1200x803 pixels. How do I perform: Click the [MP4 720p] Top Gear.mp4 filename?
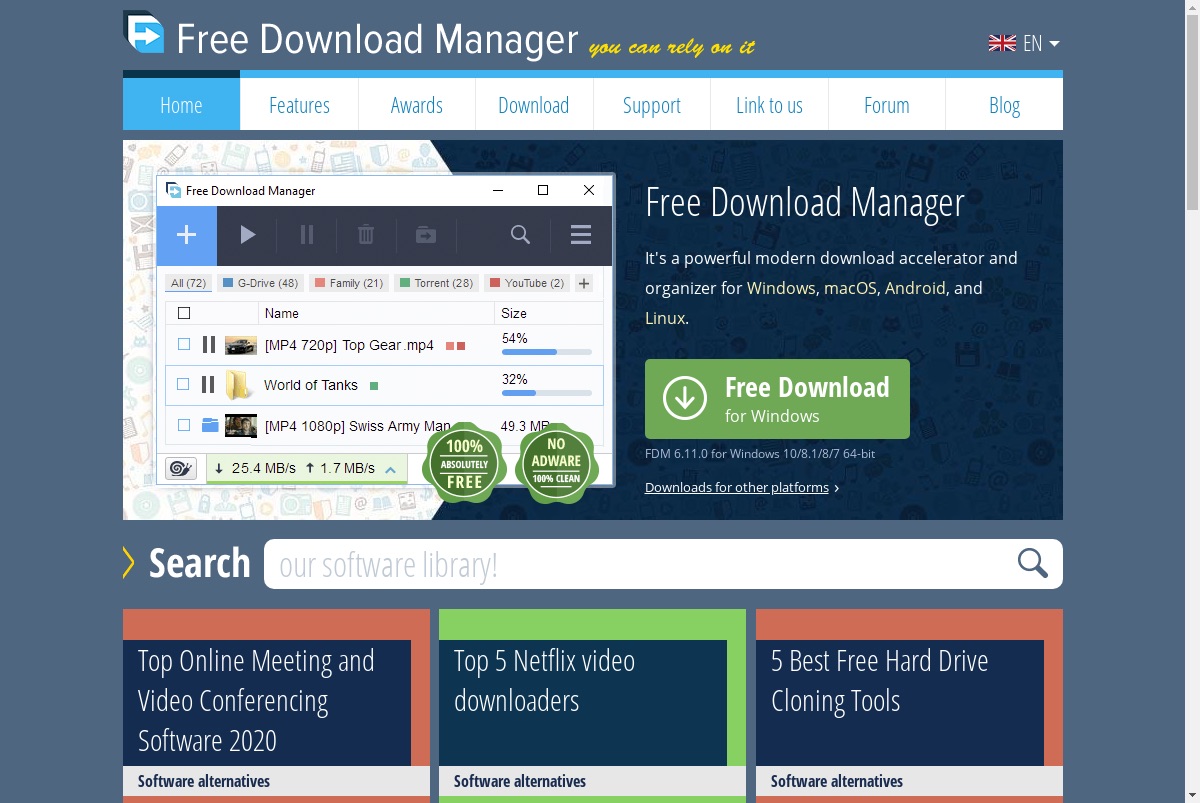349,345
